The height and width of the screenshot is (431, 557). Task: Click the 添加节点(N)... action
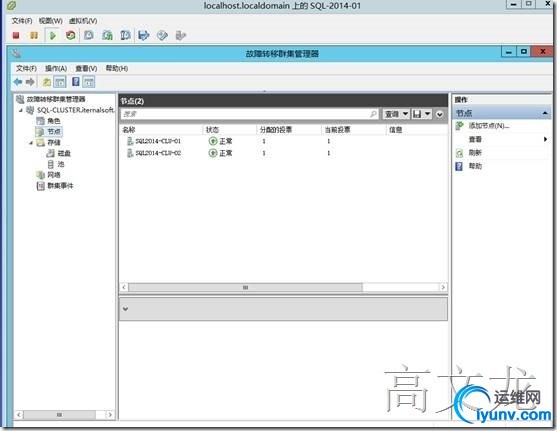click(x=489, y=125)
